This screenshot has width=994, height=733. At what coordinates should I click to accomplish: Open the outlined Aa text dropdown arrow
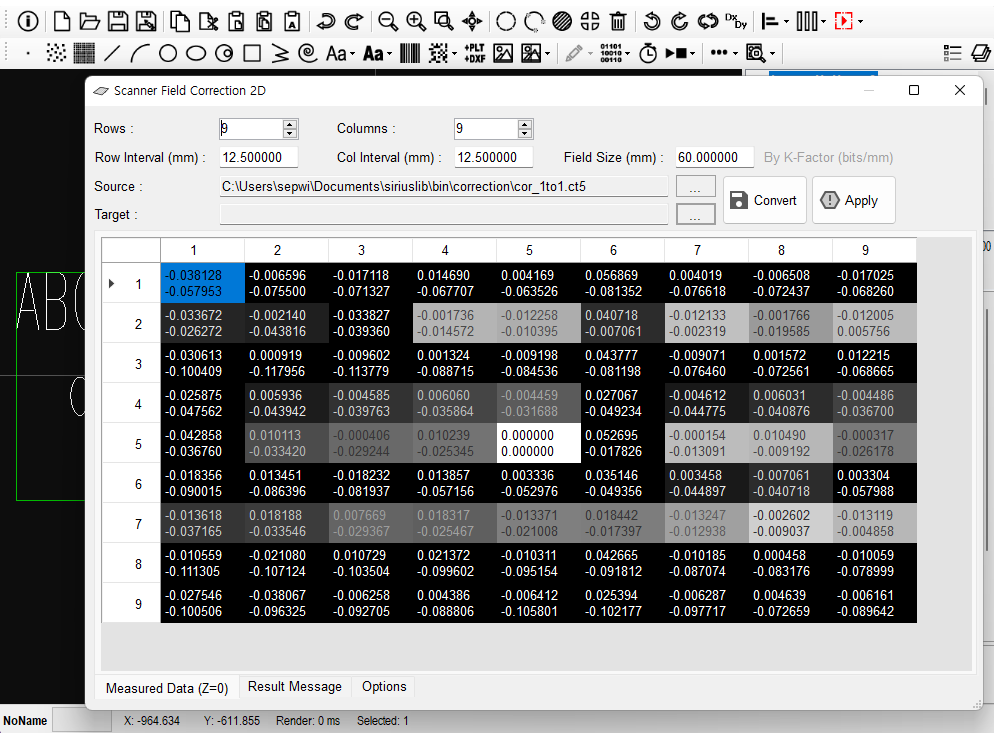point(354,53)
